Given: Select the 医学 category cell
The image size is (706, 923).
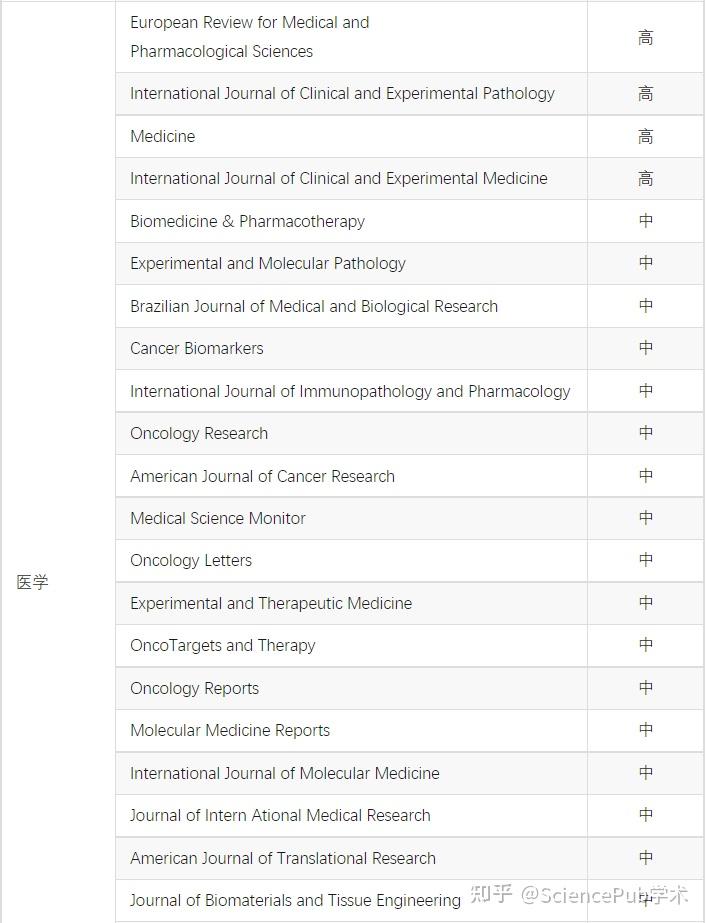Looking at the screenshot, I should coord(32,582).
